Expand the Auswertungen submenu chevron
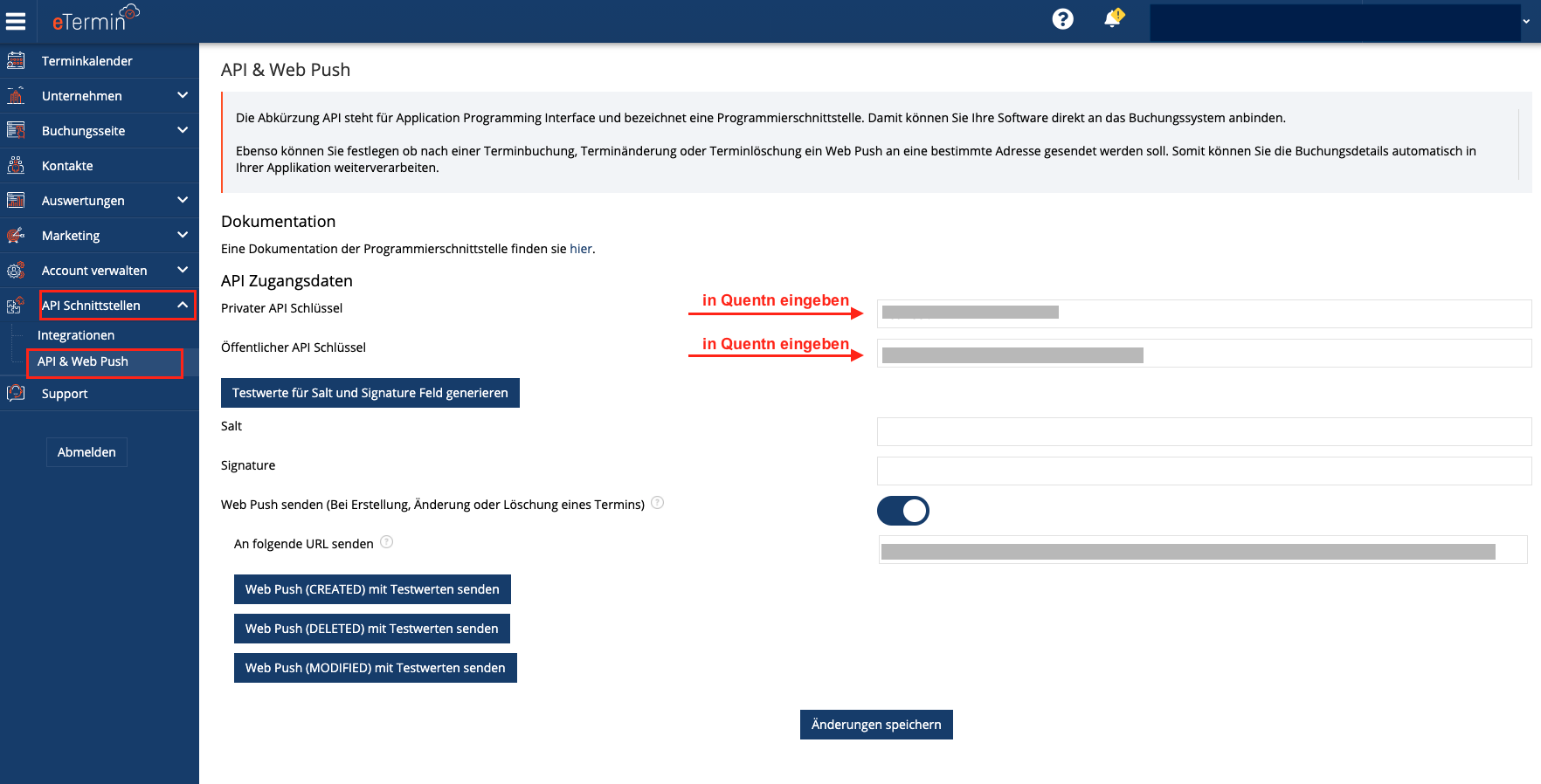The image size is (1541, 784). click(x=183, y=200)
